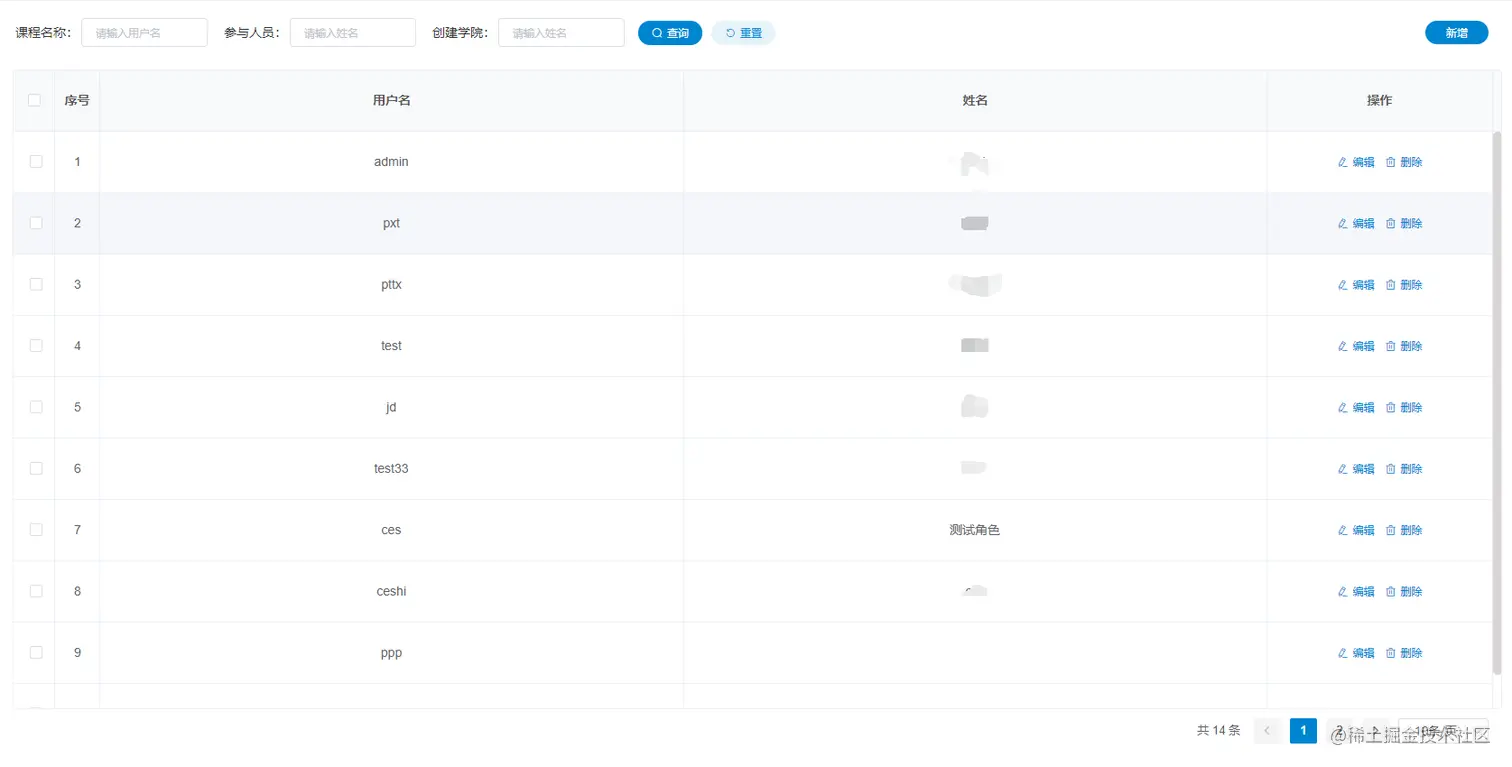This screenshot has width=1512, height=767.
Task: Focus the 创建学院 input field
Action: pos(561,33)
